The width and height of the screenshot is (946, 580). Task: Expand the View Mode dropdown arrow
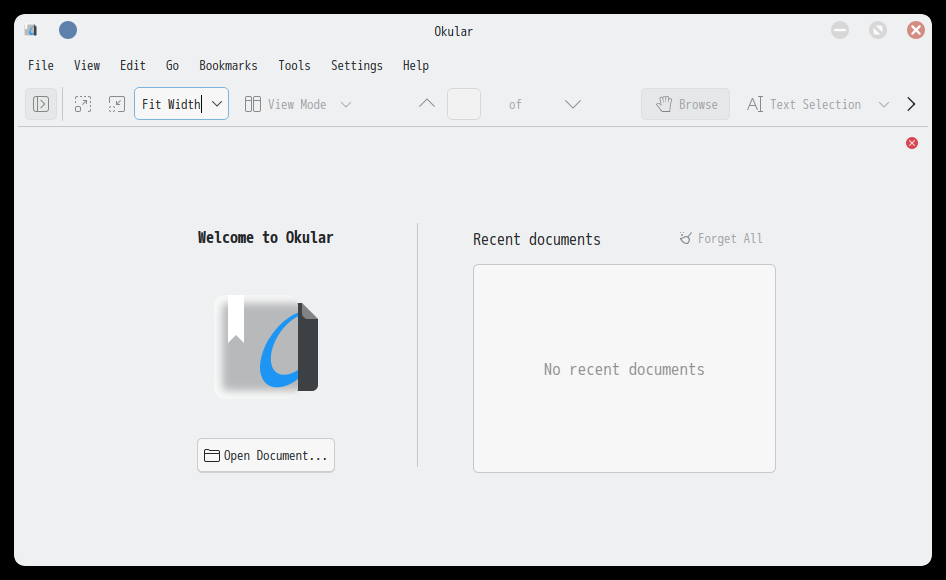(x=346, y=104)
